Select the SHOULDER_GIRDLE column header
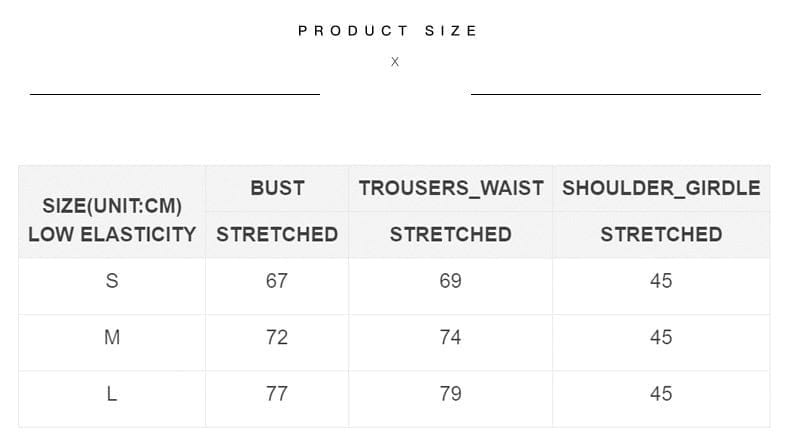The width and height of the screenshot is (790, 445). click(661, 188)
